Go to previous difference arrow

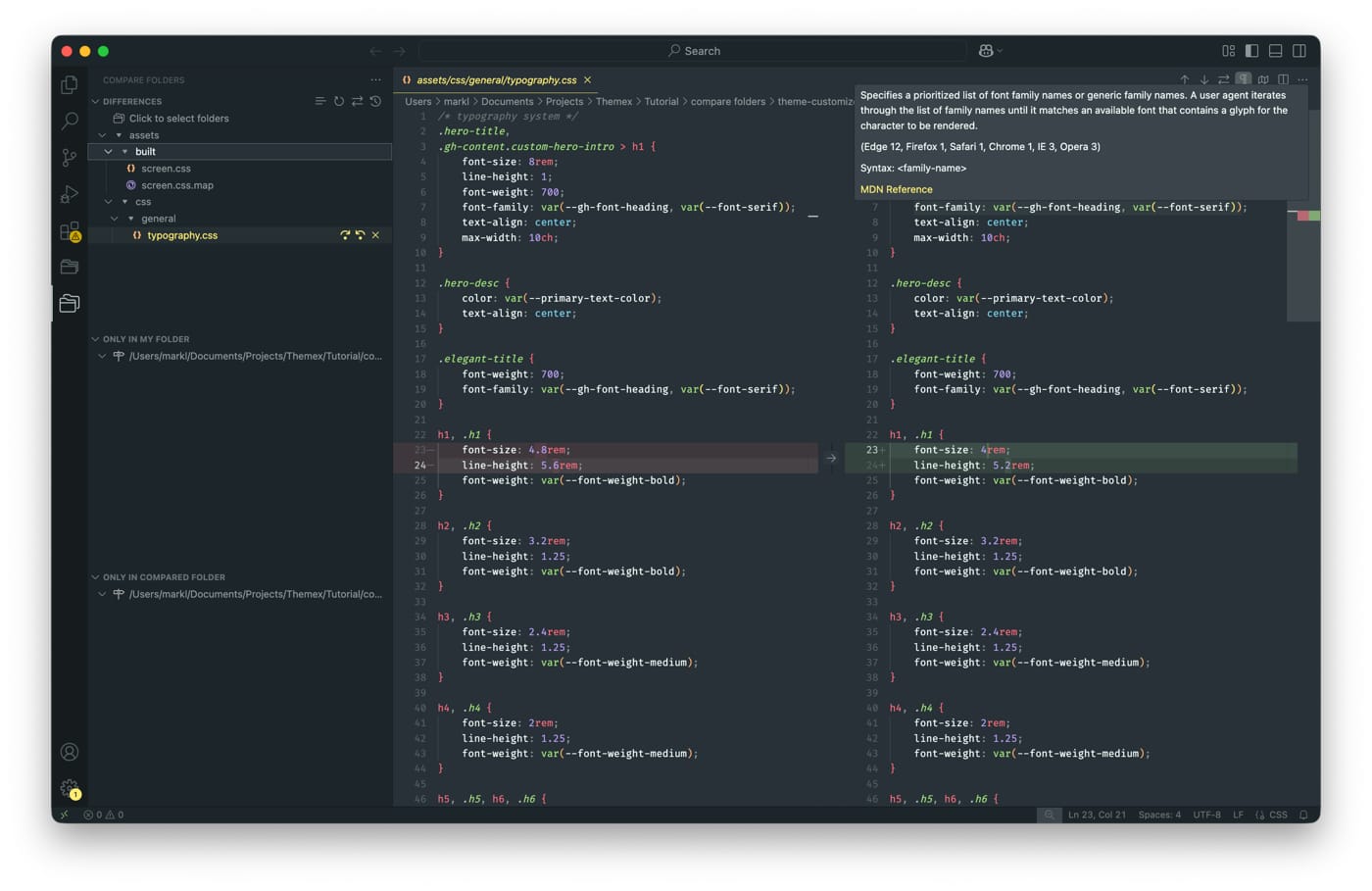(1184, 79)
